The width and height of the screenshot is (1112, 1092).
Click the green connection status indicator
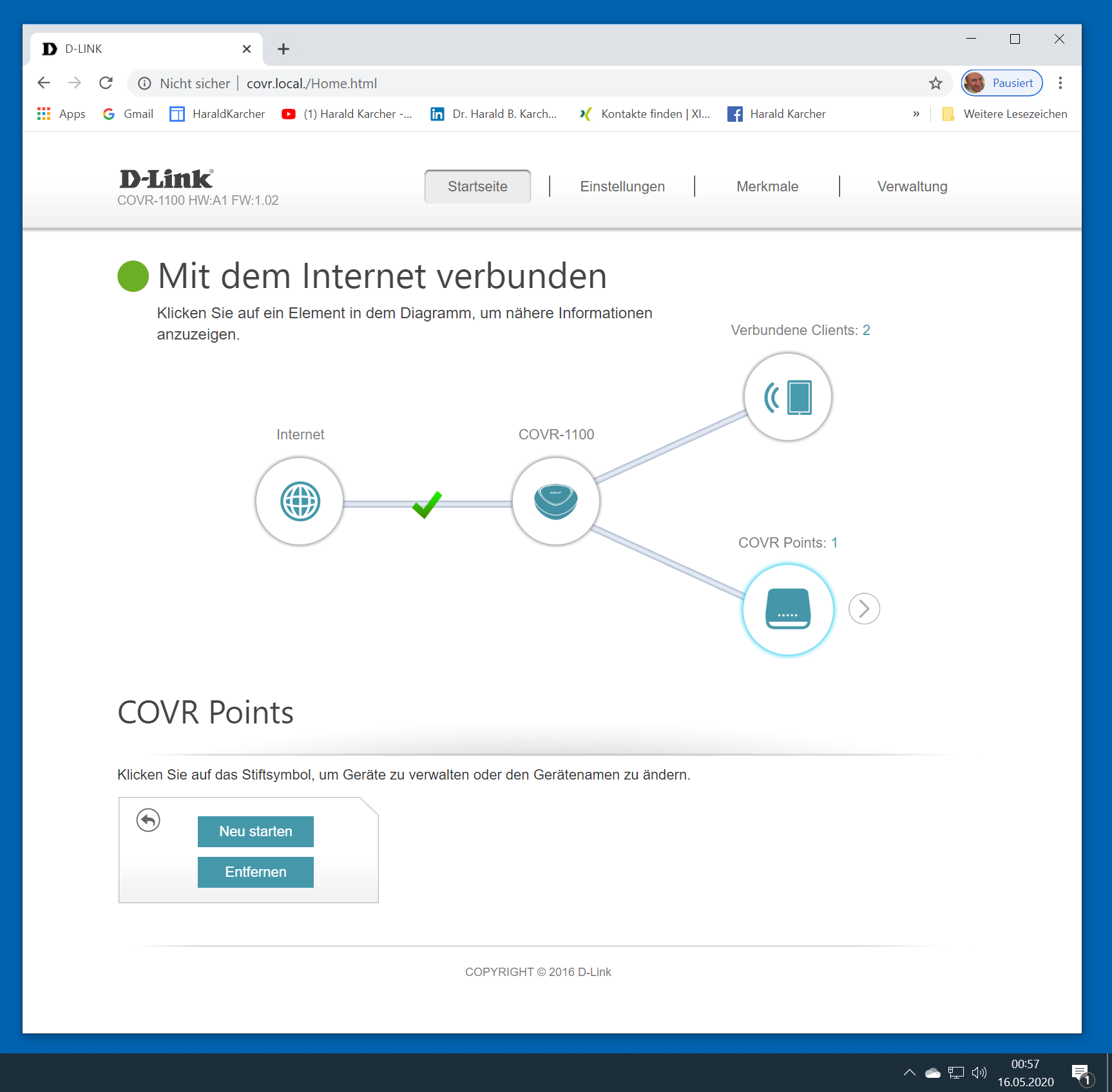click(133, 276)
